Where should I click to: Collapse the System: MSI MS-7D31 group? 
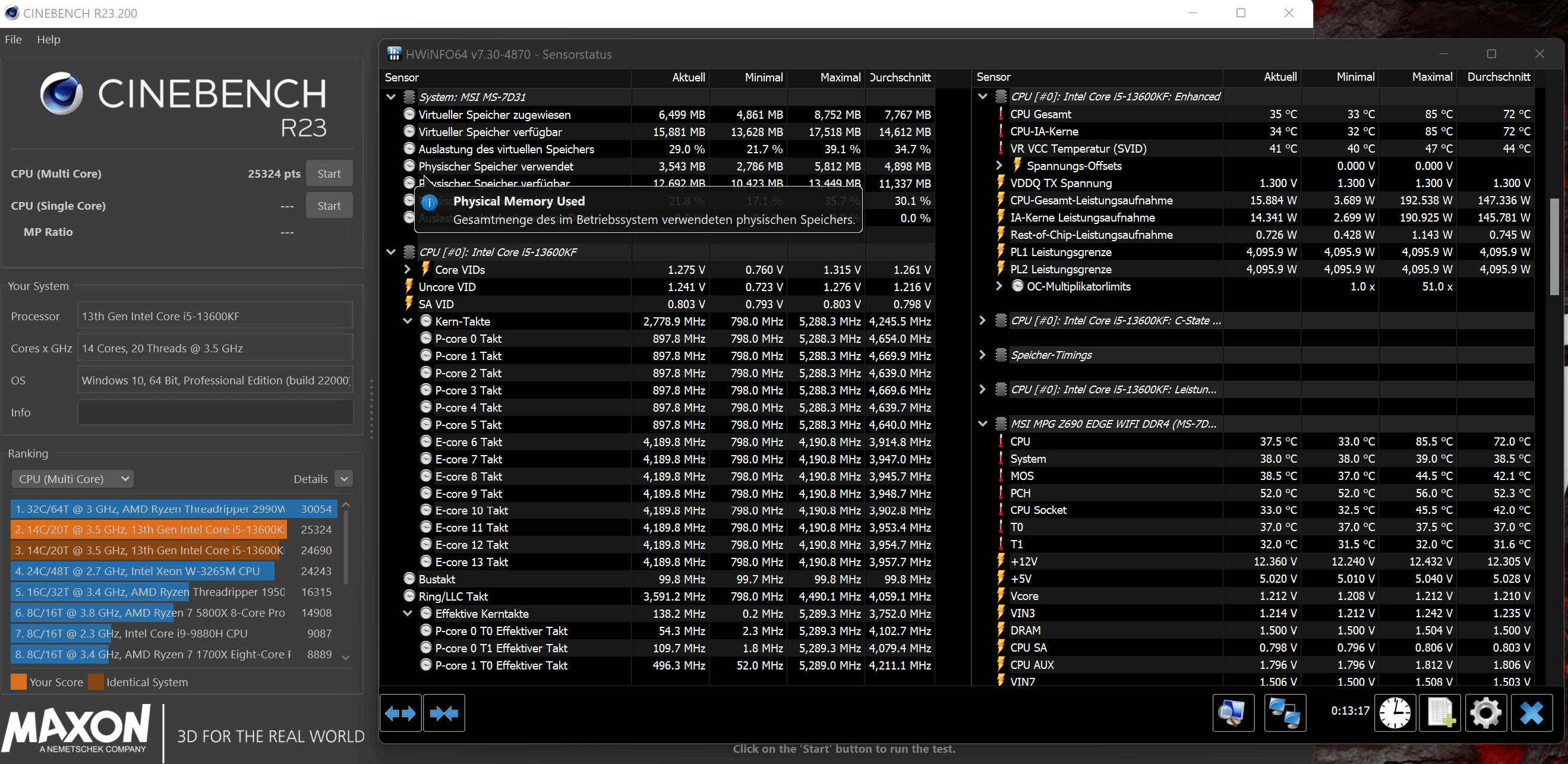pos(391,97)
